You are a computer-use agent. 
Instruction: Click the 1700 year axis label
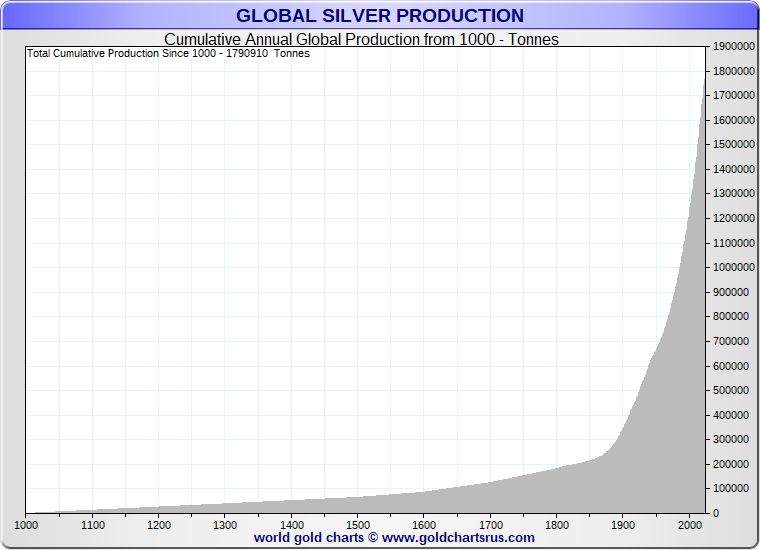(490, 524)
